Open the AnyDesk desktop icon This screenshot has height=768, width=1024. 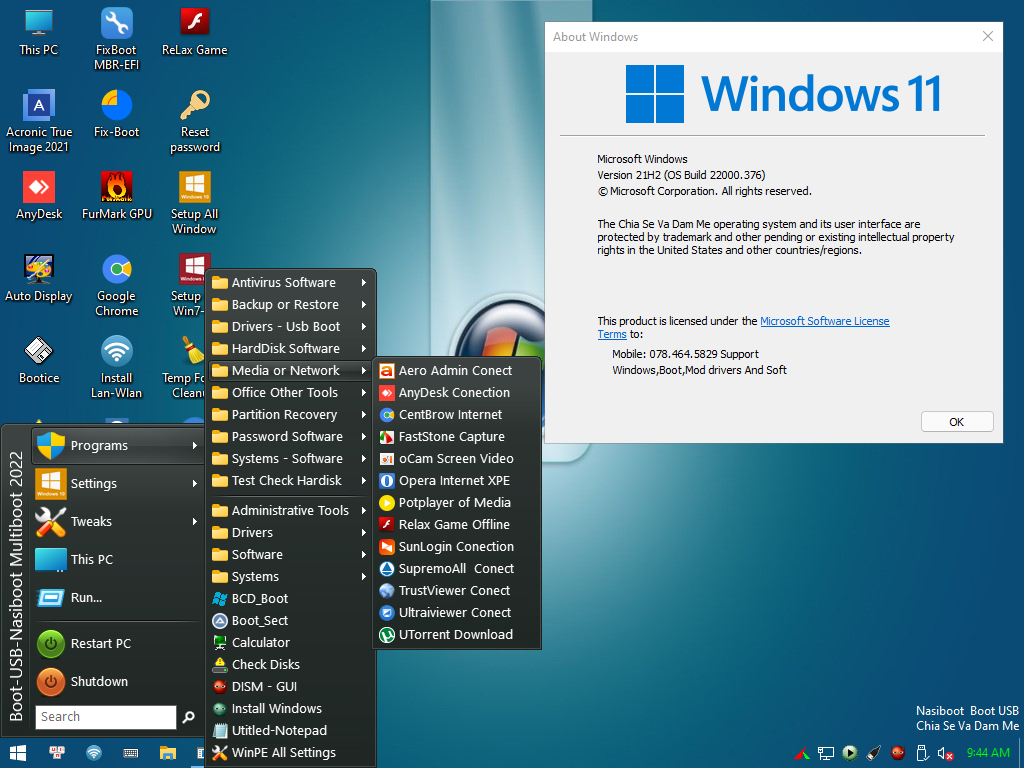[39, 188]
